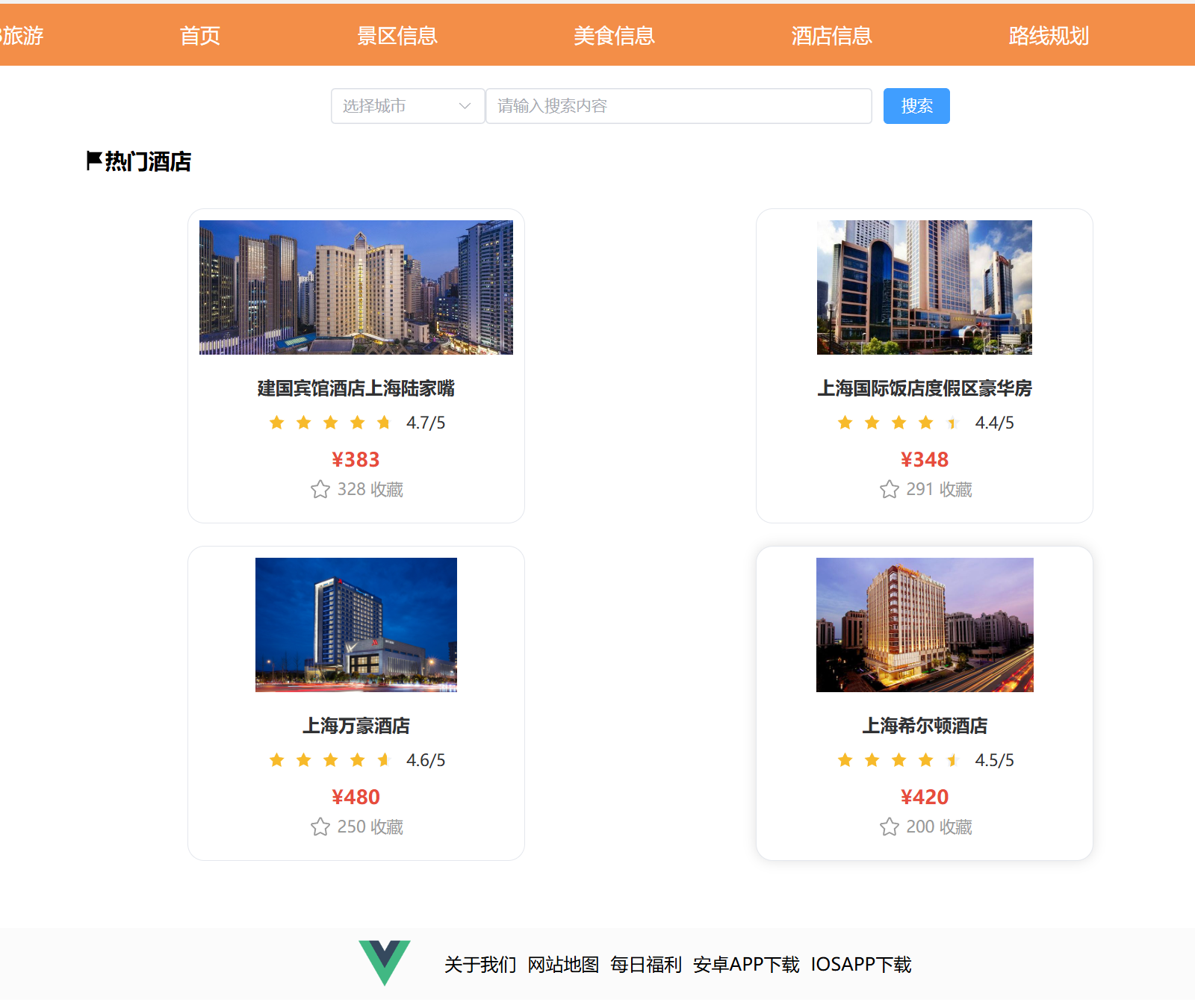Open the IOSAPP下载 footer link
The image size is (1195, 1008).
[x=861, y=965]
